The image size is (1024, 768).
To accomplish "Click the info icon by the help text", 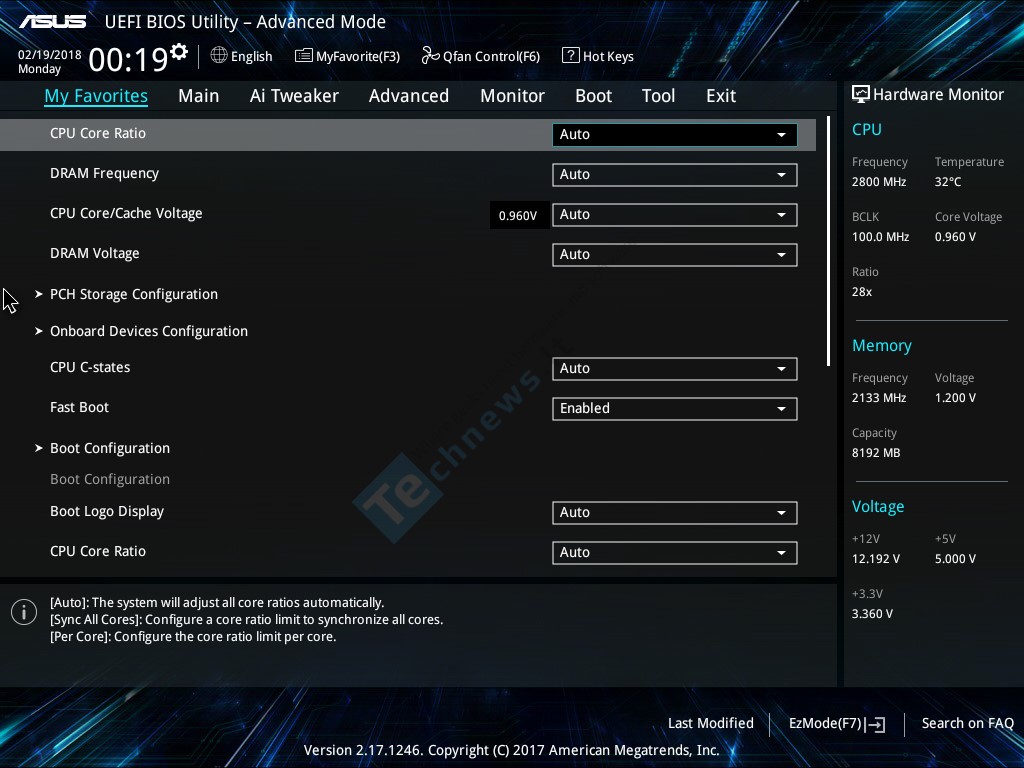I will [x=24, y=612].
